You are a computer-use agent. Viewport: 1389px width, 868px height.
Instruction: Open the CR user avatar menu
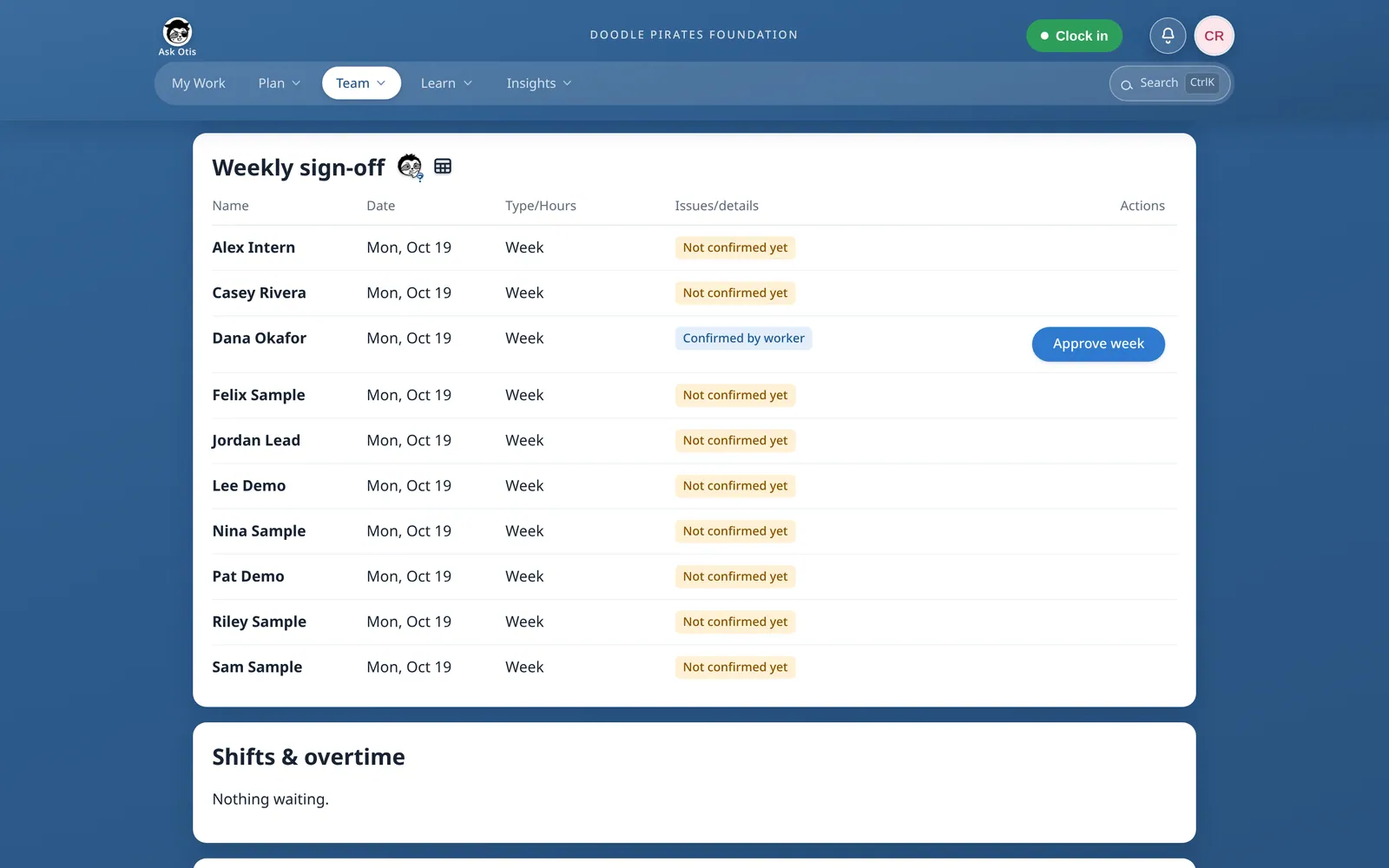tap(1214, 36)
